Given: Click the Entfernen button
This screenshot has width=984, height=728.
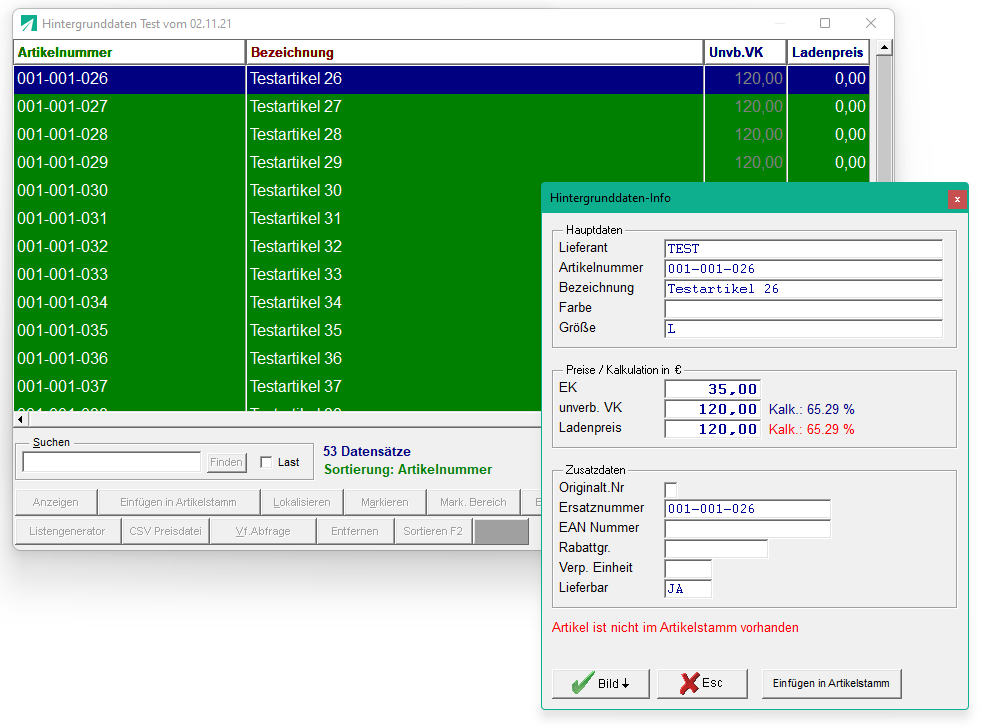Looking at the screenshot, I should point(355,531).
